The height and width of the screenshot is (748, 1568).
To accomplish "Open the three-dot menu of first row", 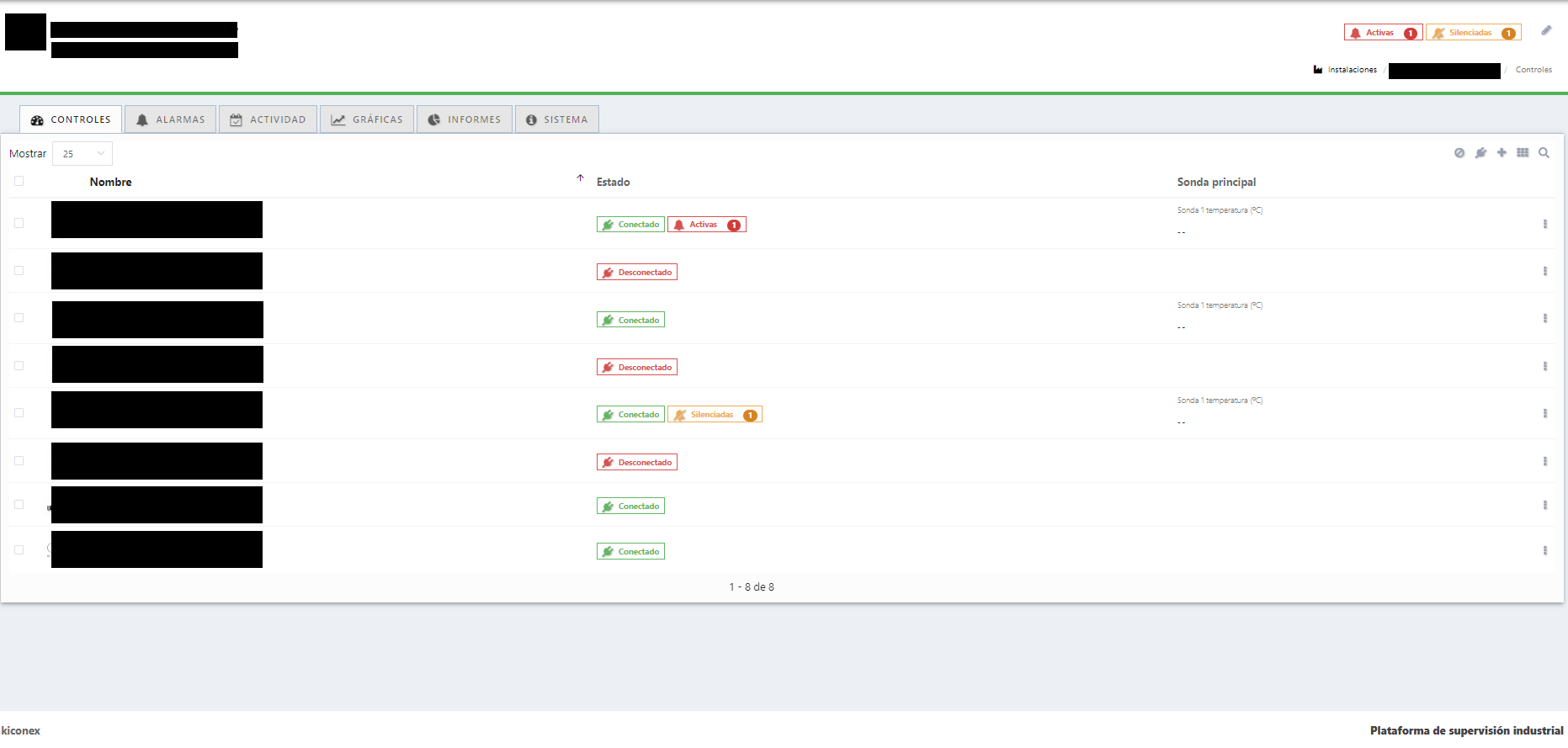I will pyautogui.click(x=1544, y=225).
